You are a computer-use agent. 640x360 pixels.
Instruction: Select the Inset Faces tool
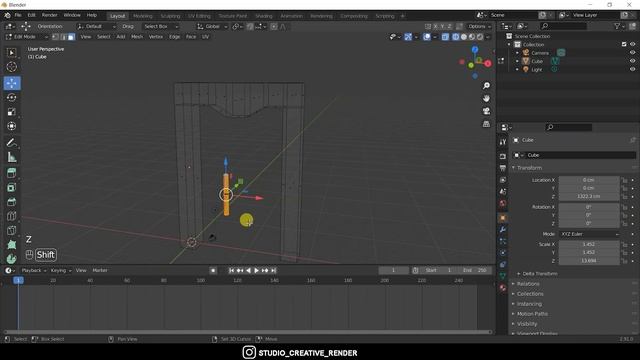pos(11,202)
